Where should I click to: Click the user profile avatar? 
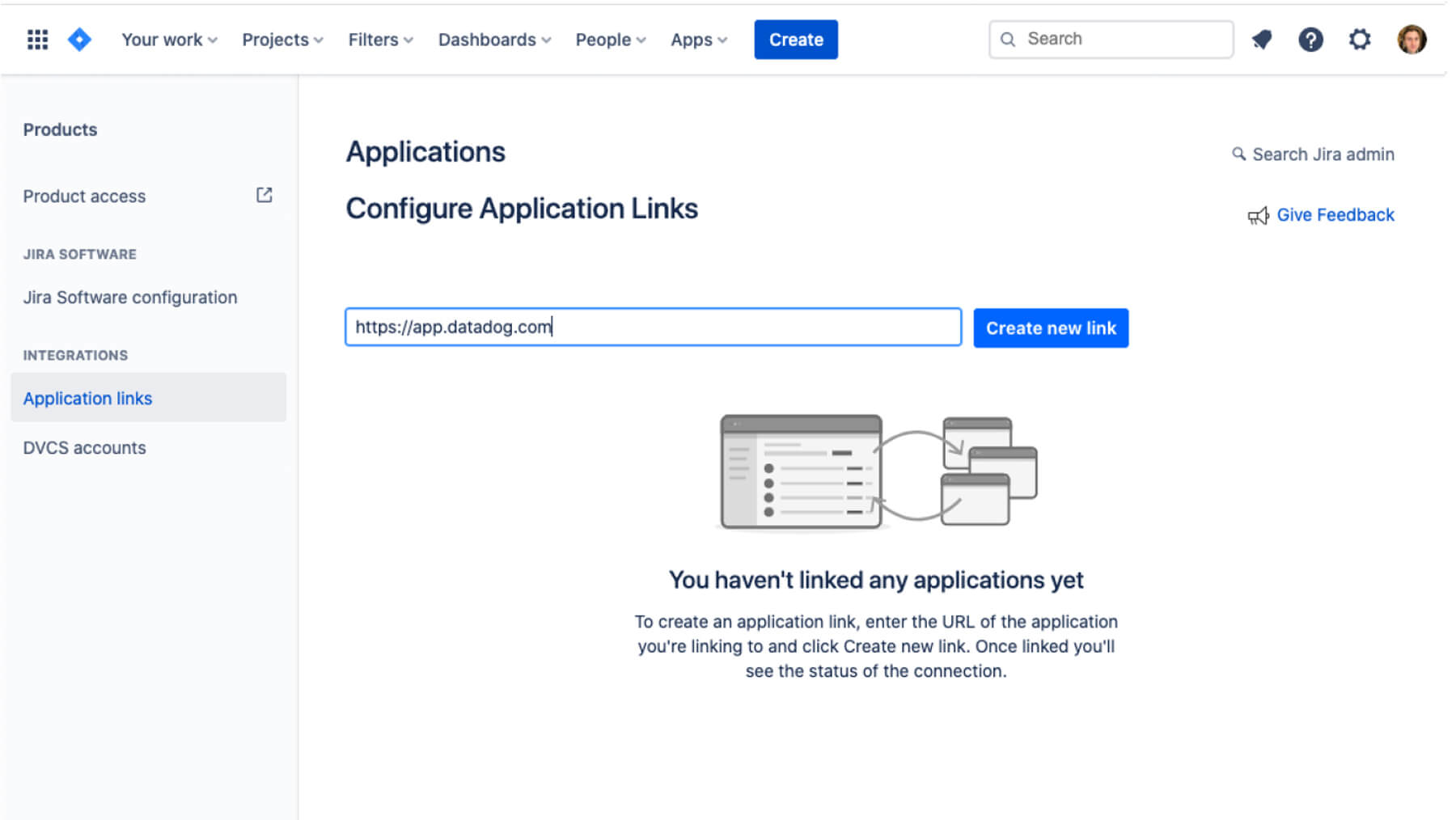1412,39
